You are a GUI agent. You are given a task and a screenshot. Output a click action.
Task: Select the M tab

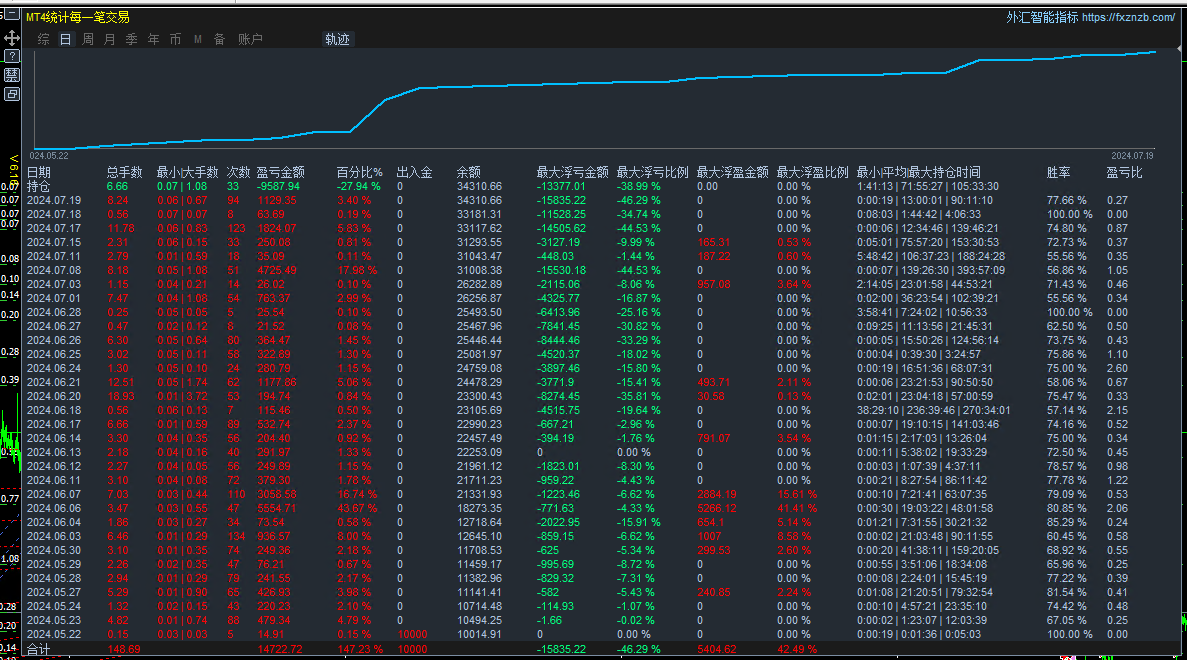point(198,39)
